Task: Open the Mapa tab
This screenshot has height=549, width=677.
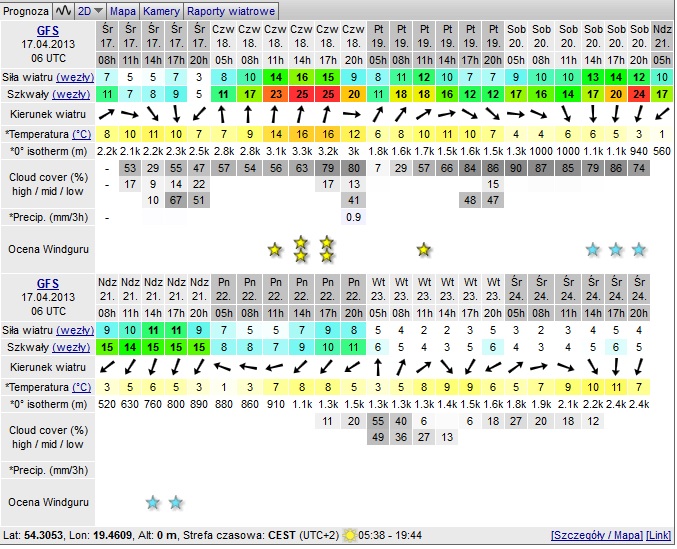Action: 123,11
